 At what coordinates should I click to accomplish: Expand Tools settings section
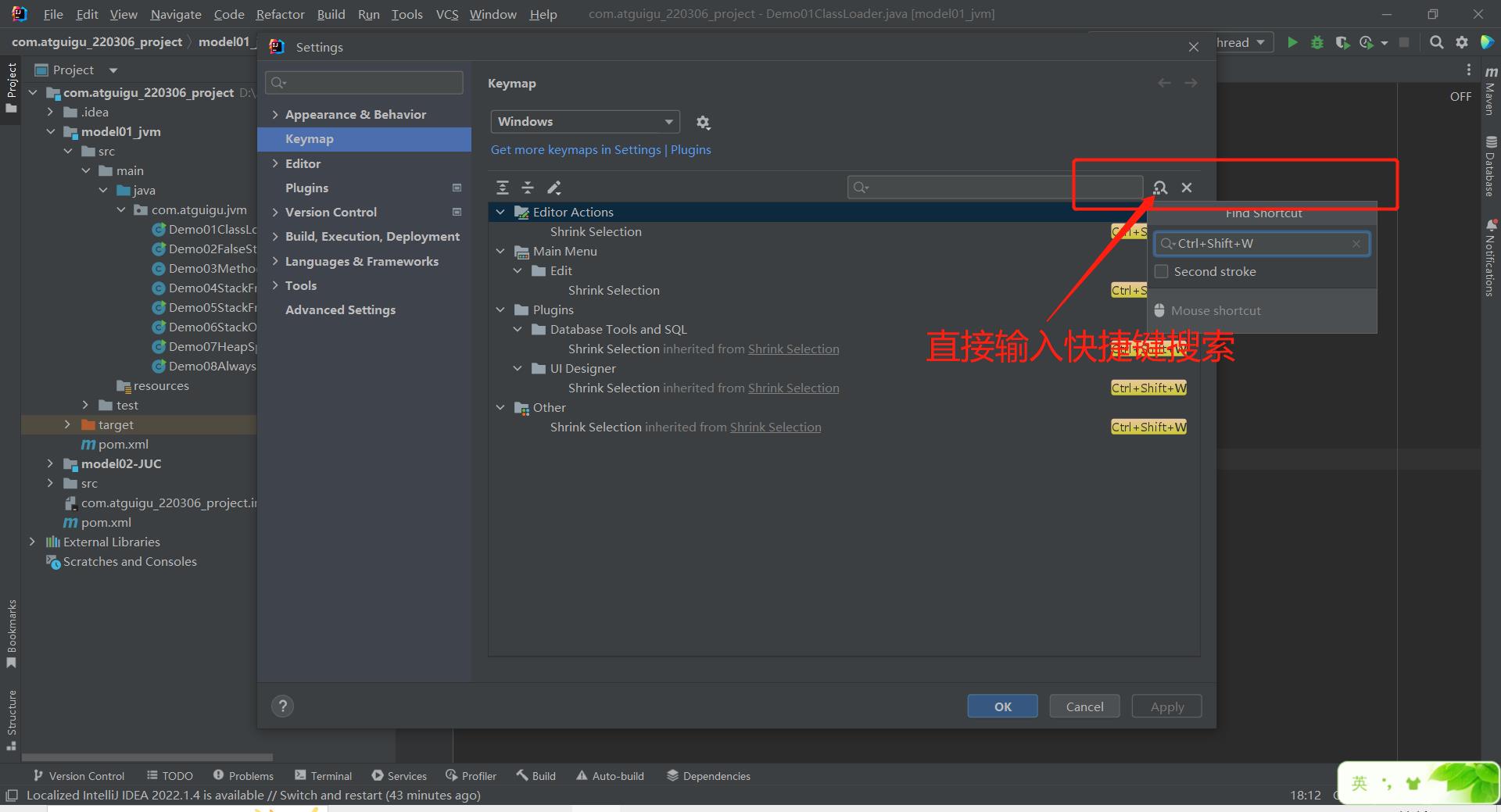tap(275, 285)
